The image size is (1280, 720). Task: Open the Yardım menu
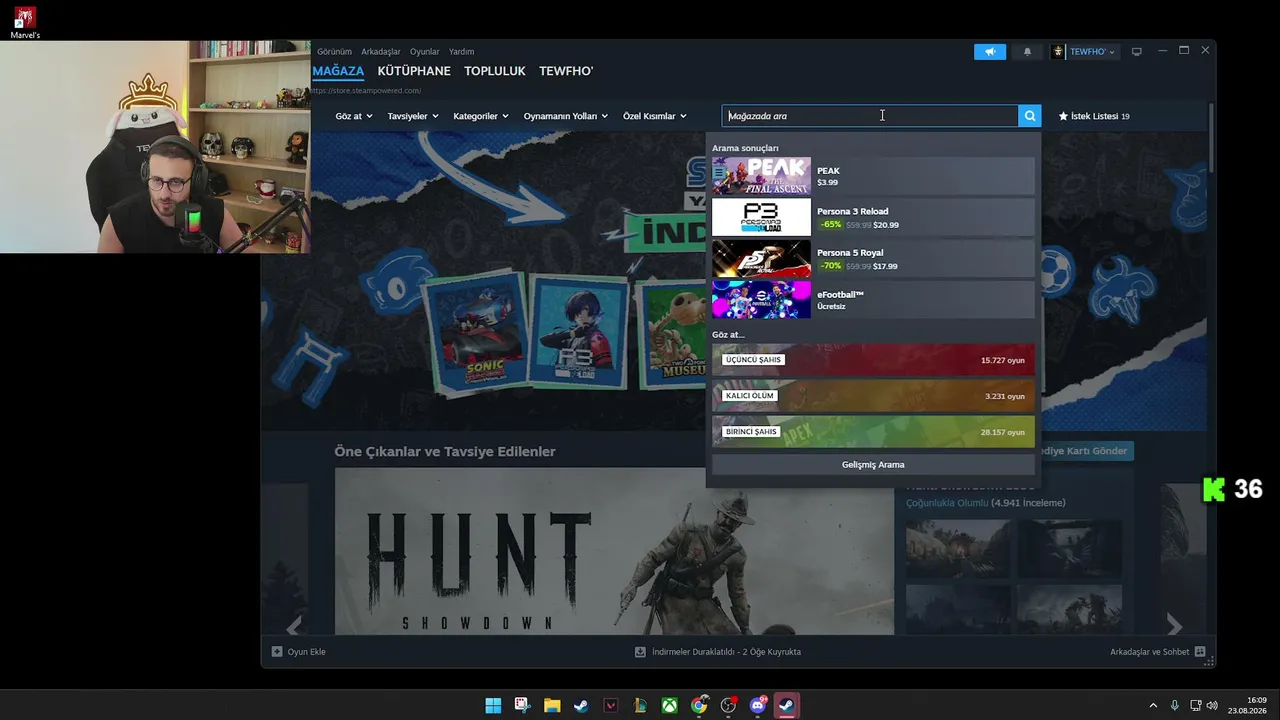click(462, 52)
